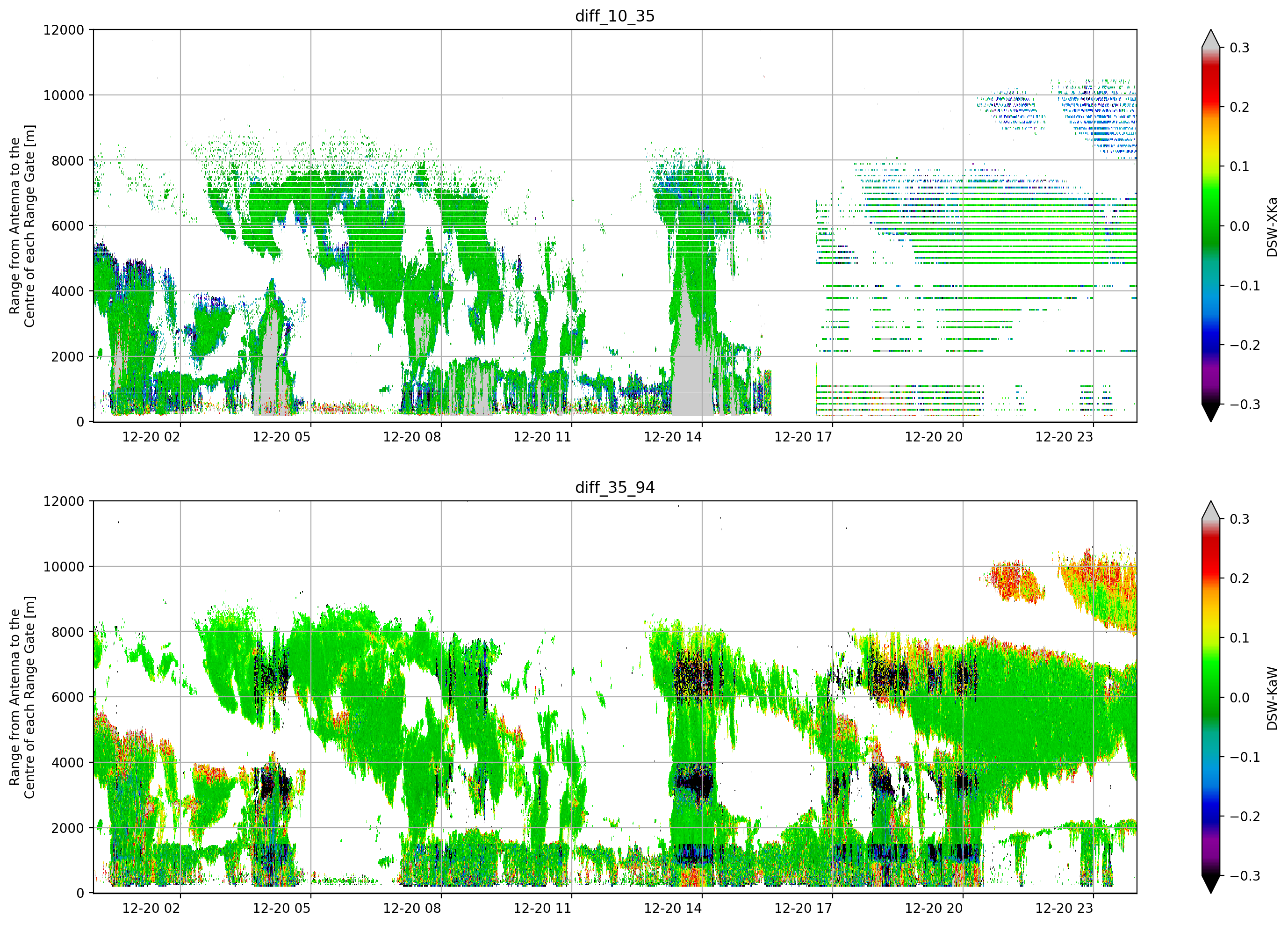
Task: Click "12-20 14" tick under the diff_35_94 plot
Action: (x=673, y=909)
